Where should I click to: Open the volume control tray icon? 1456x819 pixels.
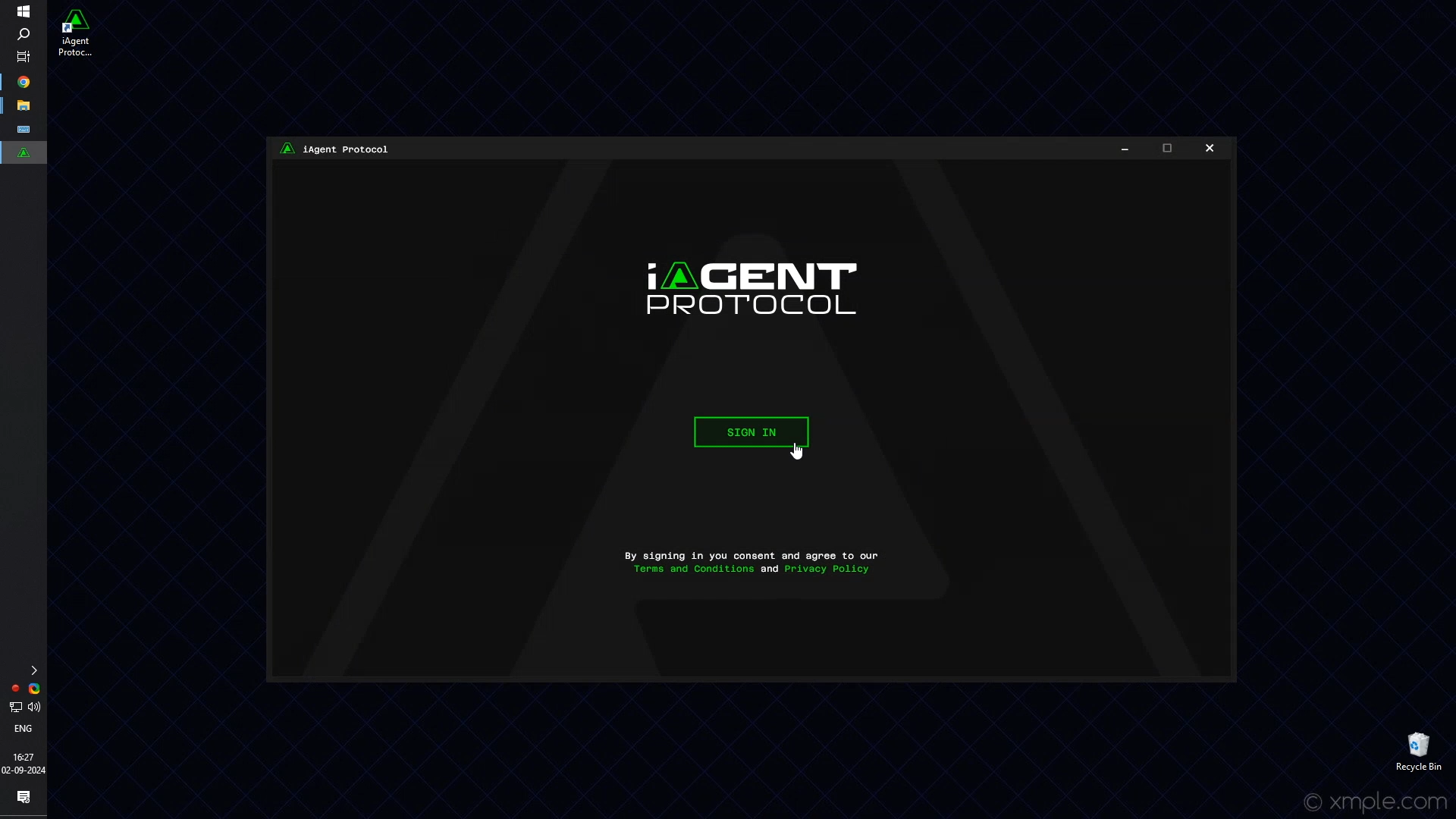34,707
